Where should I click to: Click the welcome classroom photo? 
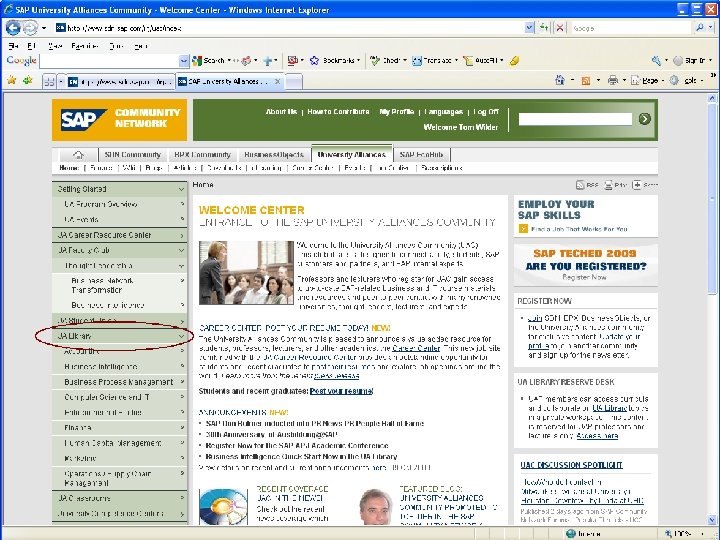tap(246, 273)
